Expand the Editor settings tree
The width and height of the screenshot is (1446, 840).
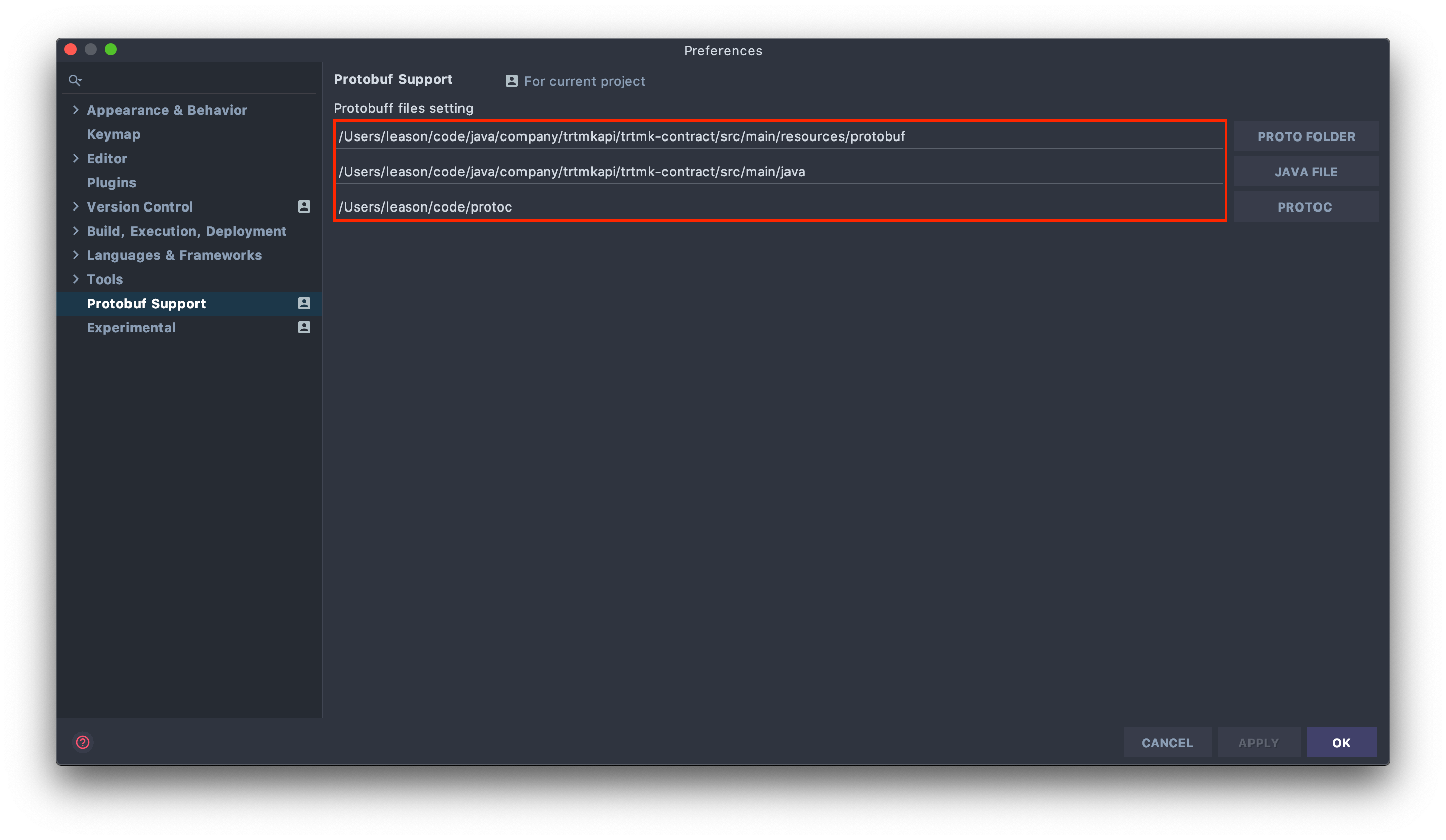coord(75,158)
